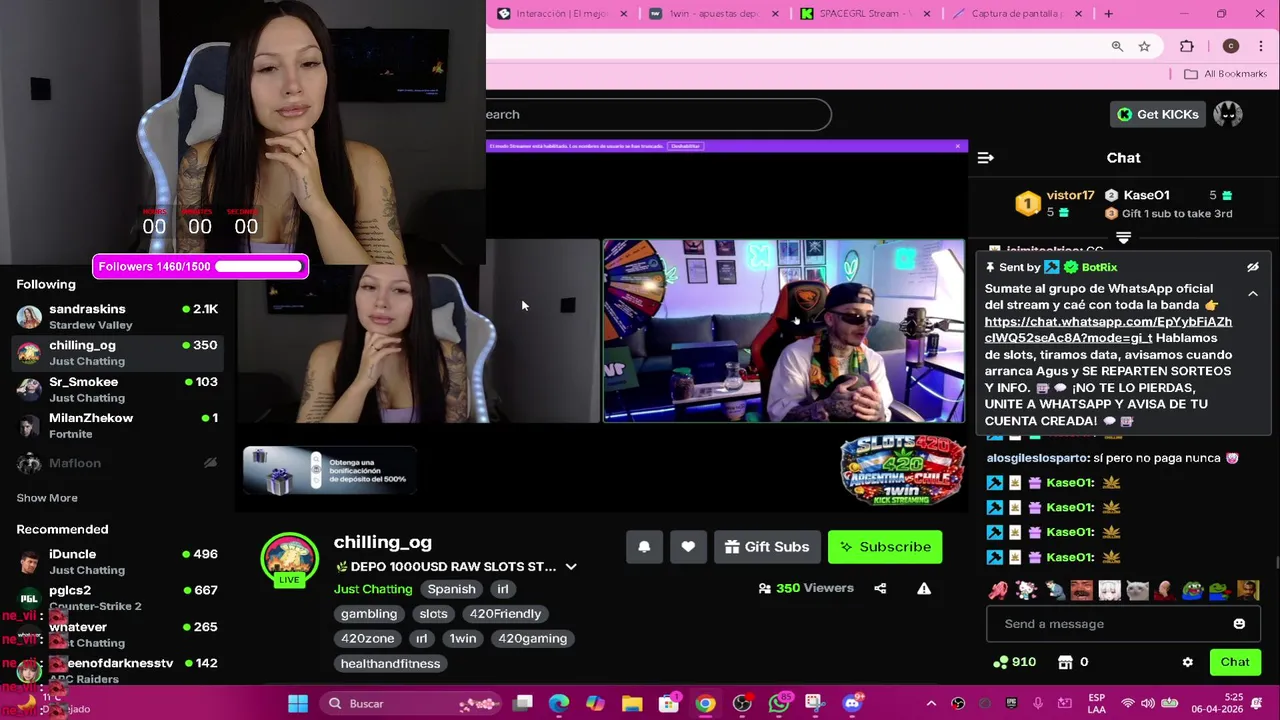This screenshot has width=1280, height=720.
Task: Click the Spanish language tag
Action: pos(451,589)
